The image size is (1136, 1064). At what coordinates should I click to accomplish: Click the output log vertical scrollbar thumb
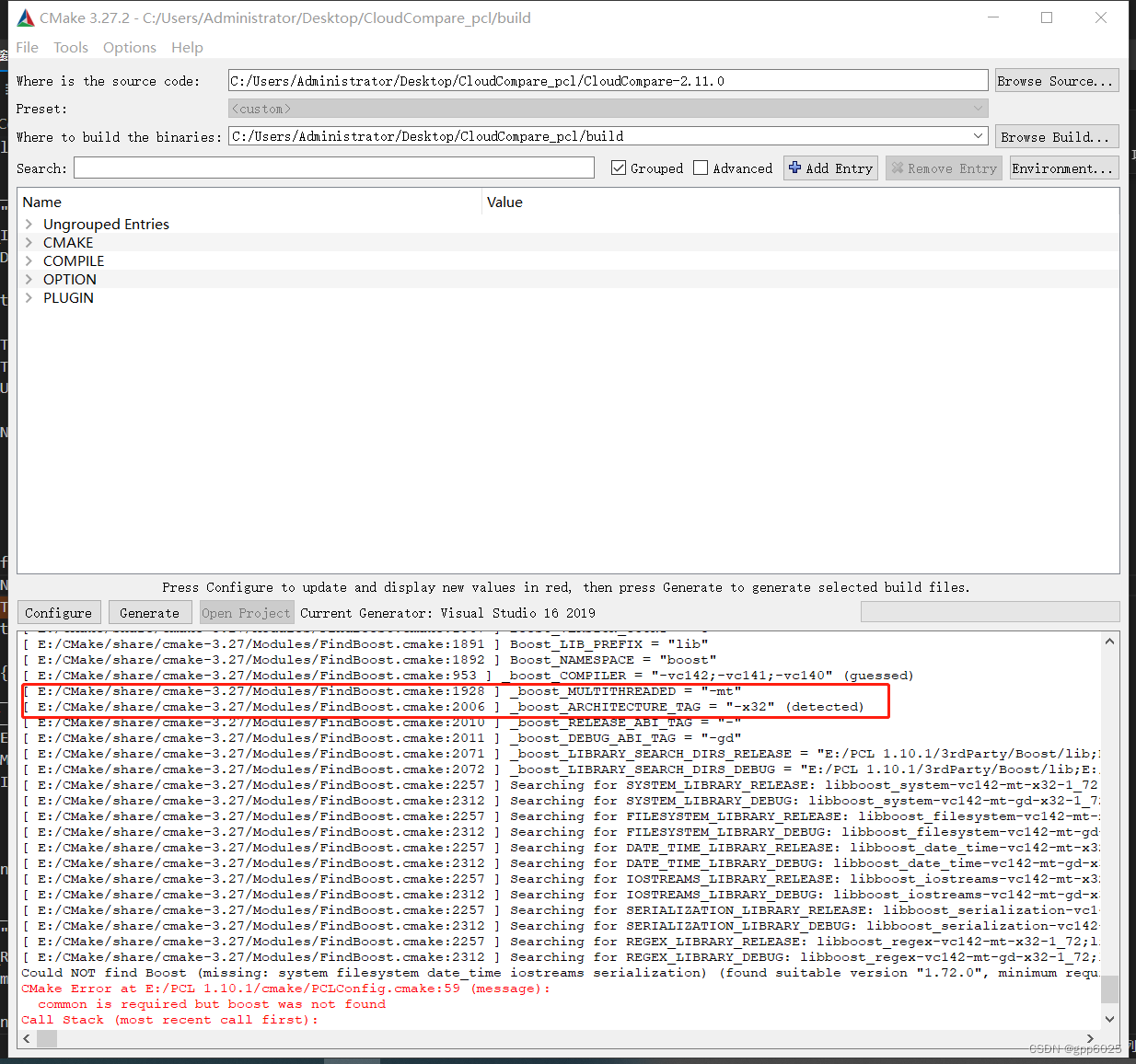[1109, 989]
